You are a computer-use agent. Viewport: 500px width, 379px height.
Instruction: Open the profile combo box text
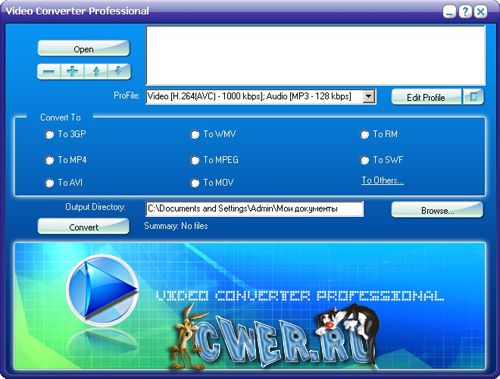point(254,97)
